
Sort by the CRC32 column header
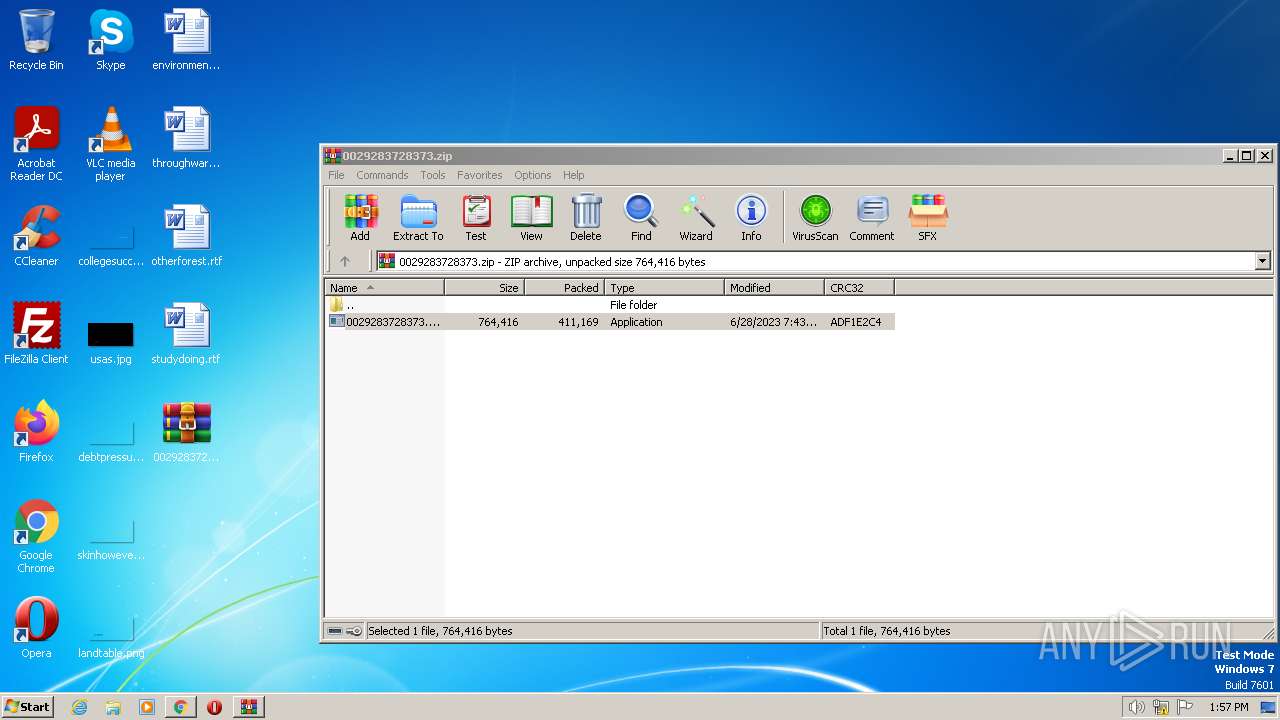tap(859, 287)
